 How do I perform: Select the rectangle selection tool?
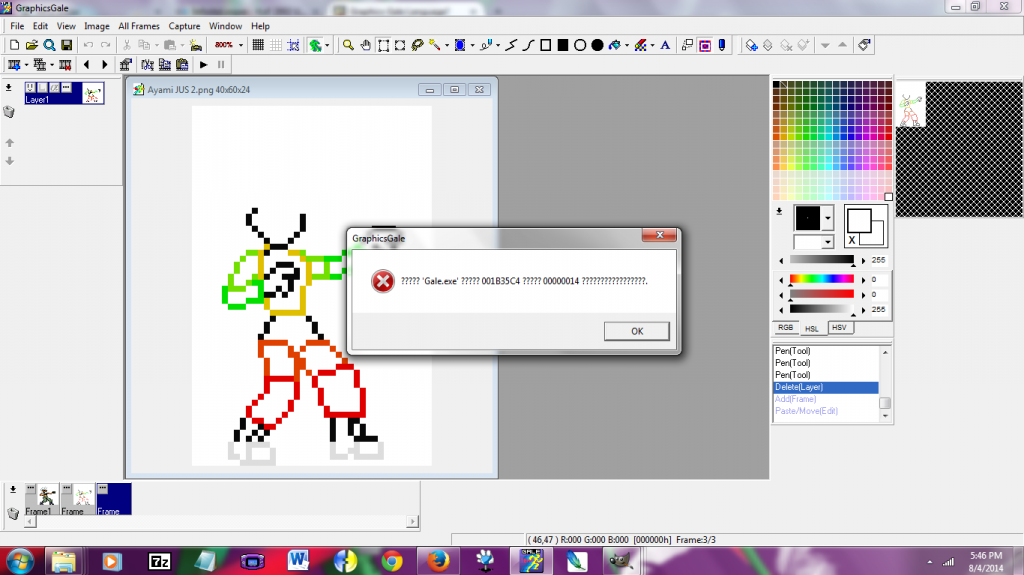(383, 45)
